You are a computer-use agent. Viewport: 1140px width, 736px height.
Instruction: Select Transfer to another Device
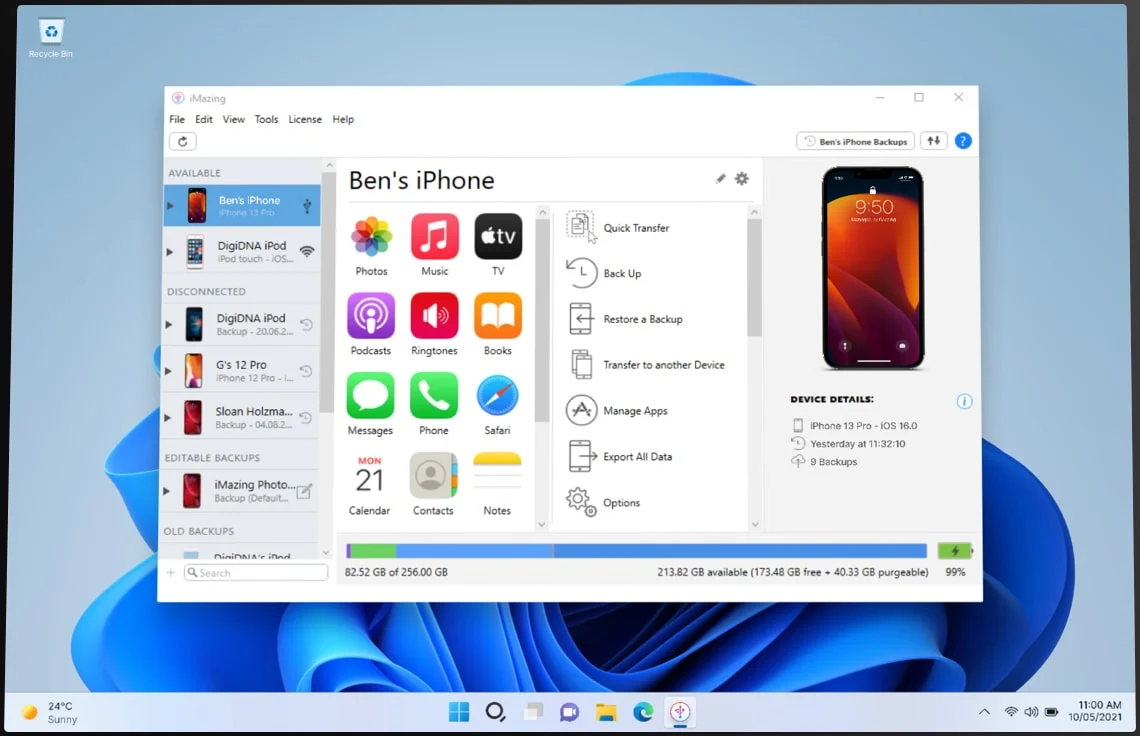click(646, 365)
